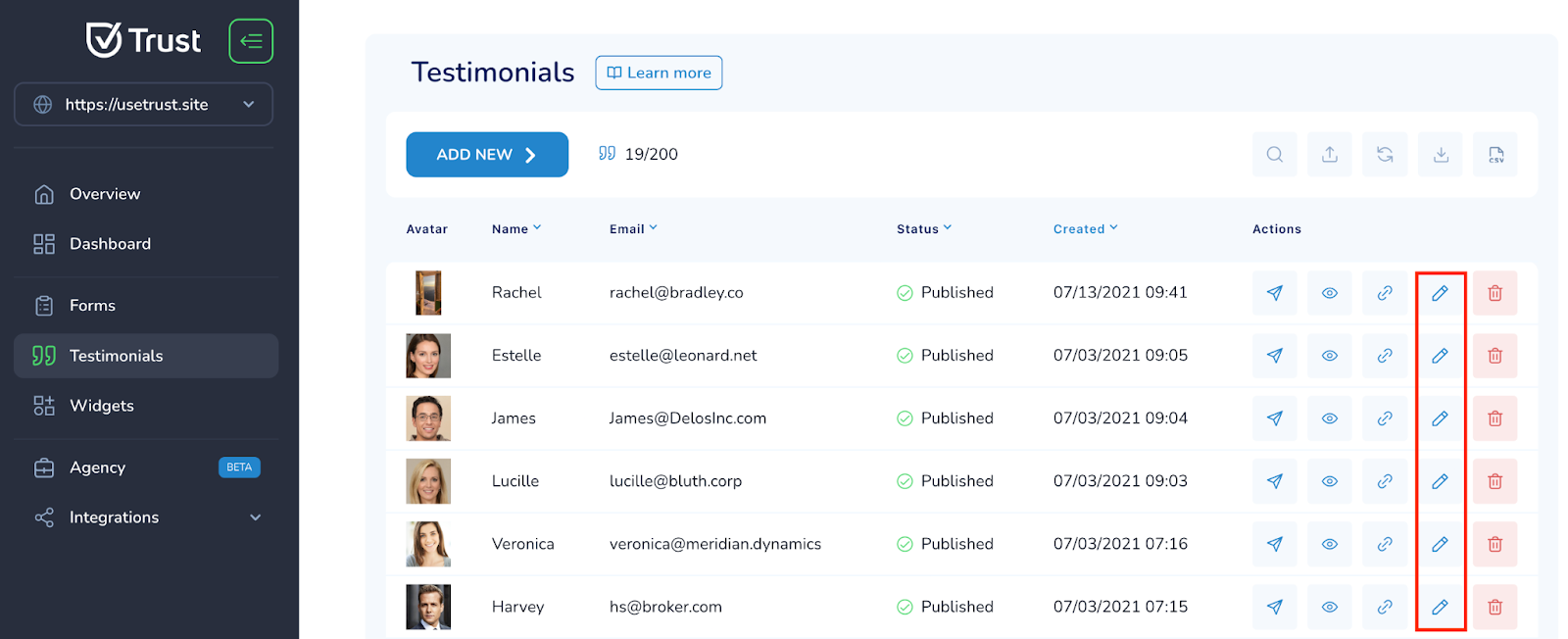This screenshot has width=1568, height=639.
Task: Delete Lucille's testimonial
Action: tap(1495, 481)
